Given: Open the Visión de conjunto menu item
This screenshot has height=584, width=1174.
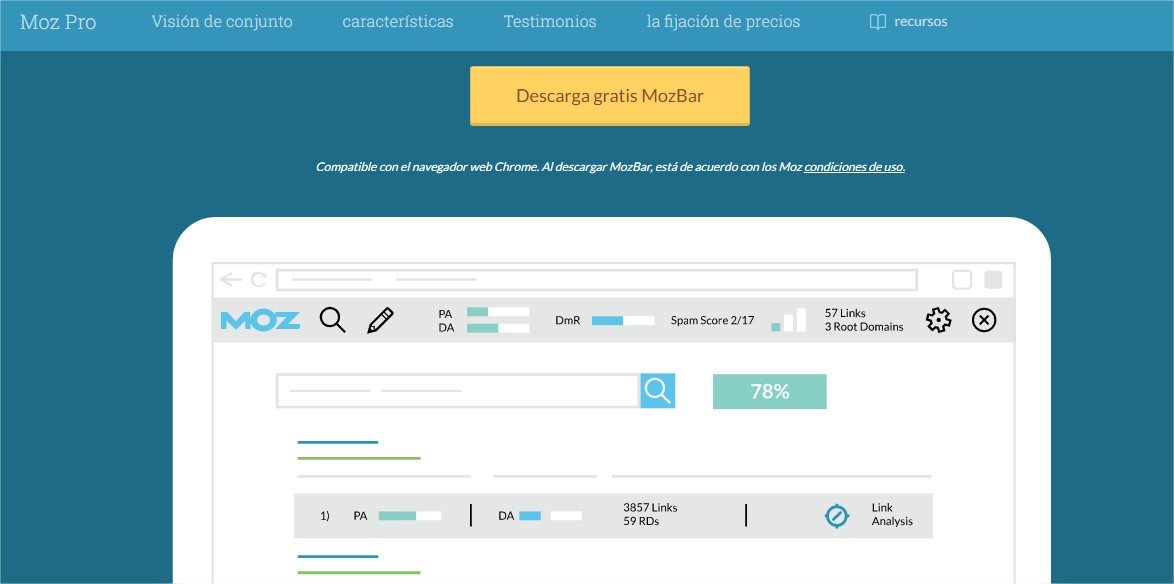Looking at the screenshot, I should pyautogui.click(x=222, y=22).
